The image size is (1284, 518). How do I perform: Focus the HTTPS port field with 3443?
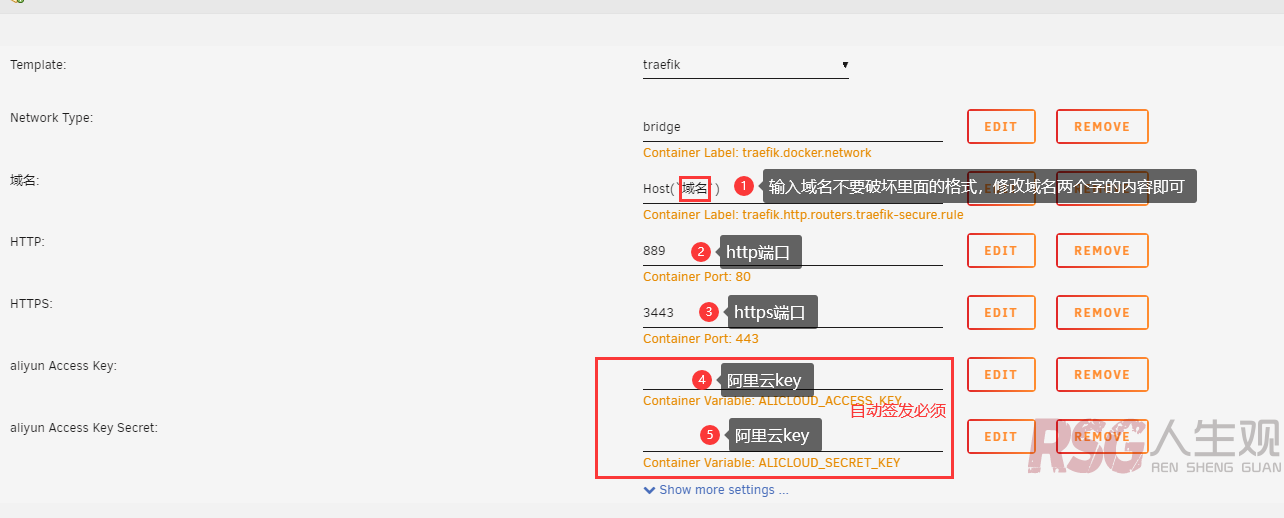tap(793, 313)
